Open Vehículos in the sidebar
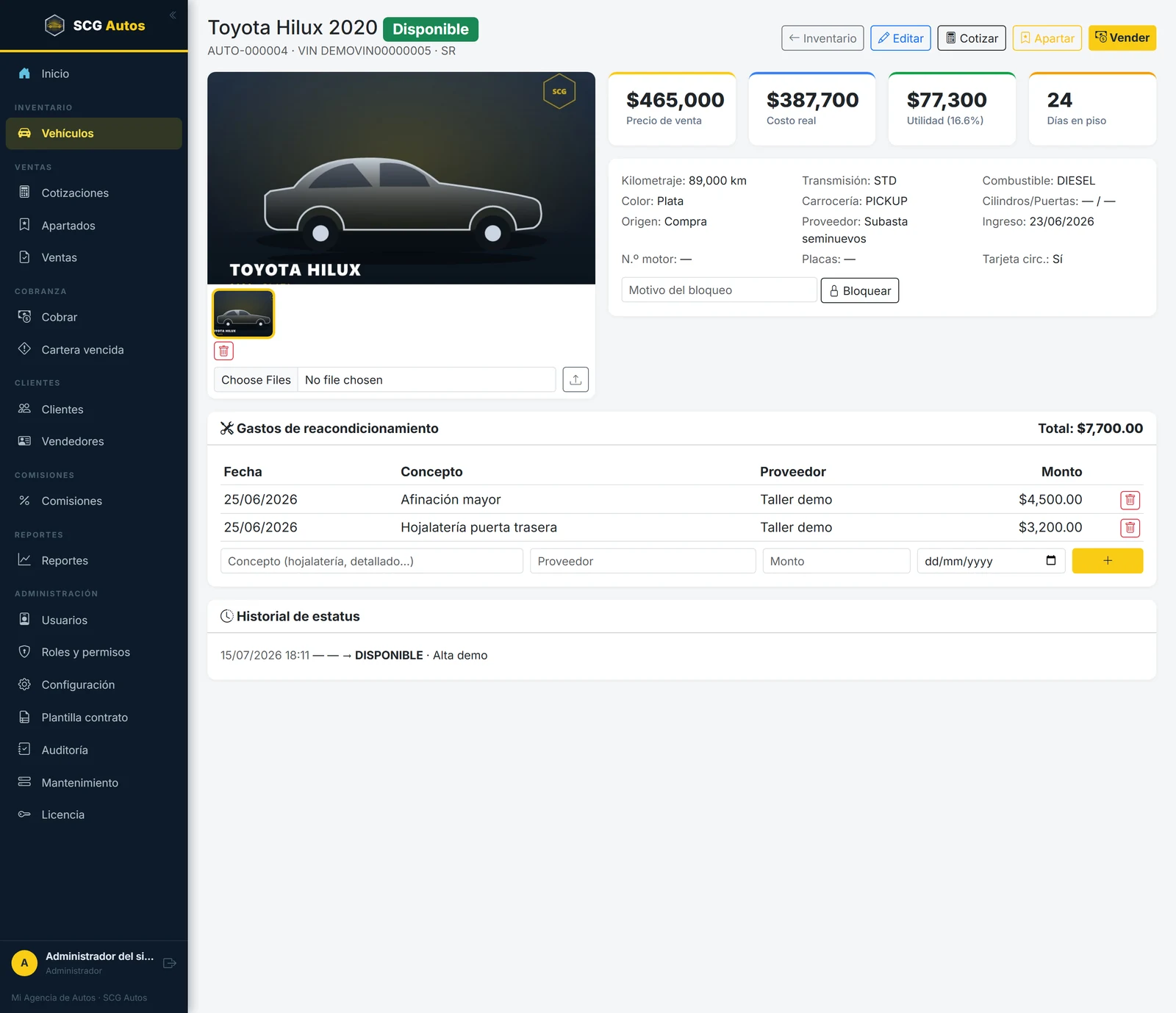The width and height of the screenshot is (1176, 1013). pos(94,134)
